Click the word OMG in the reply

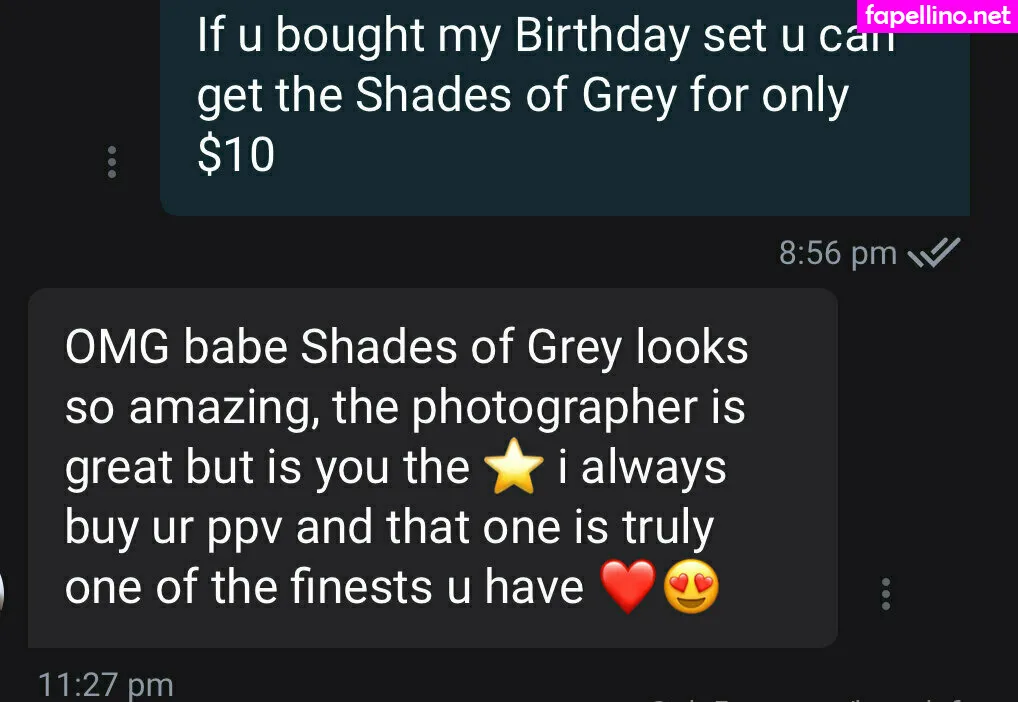click(117, 347)
